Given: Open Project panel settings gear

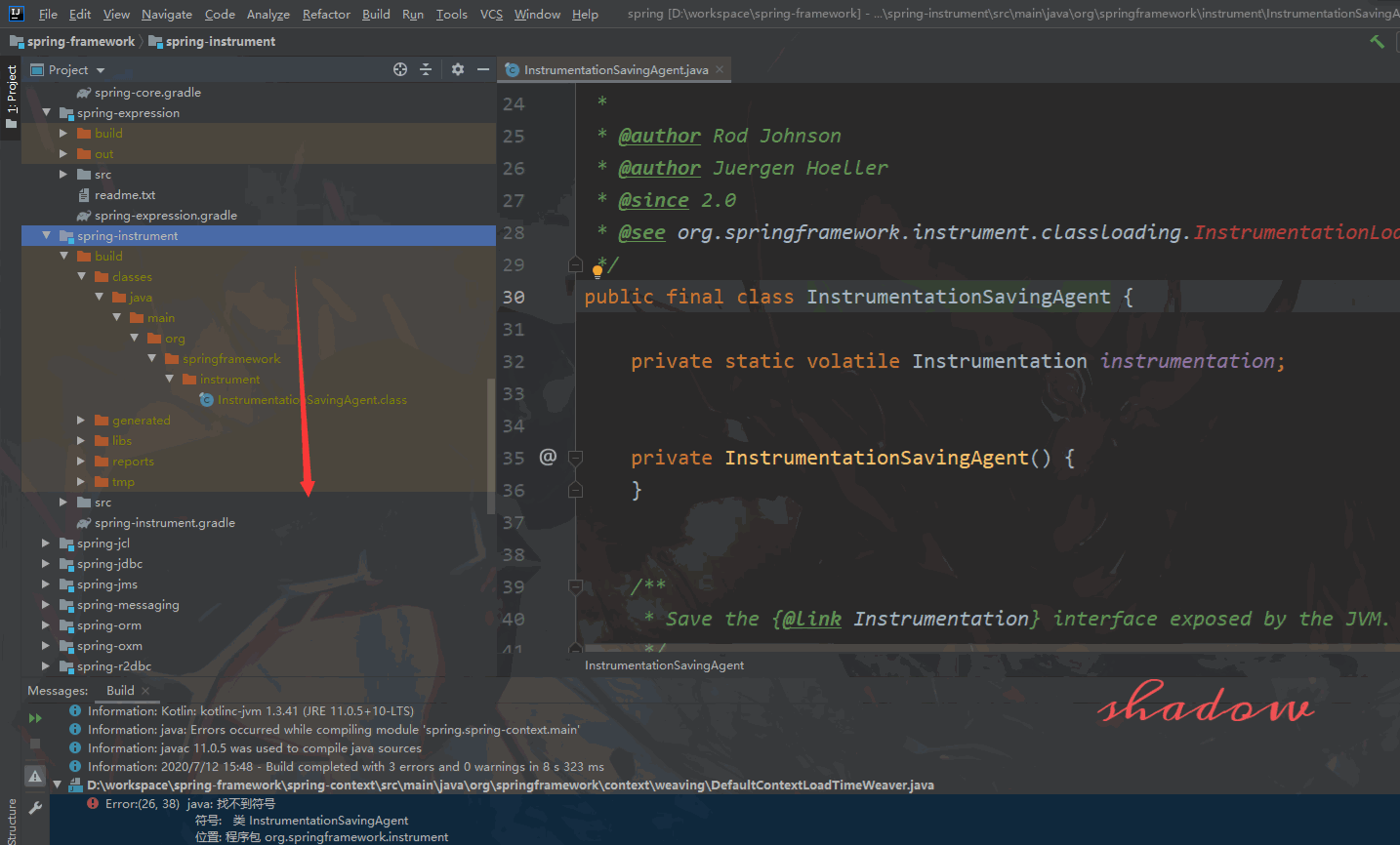Looking at the screenshot, I should [x=458, y=69].
